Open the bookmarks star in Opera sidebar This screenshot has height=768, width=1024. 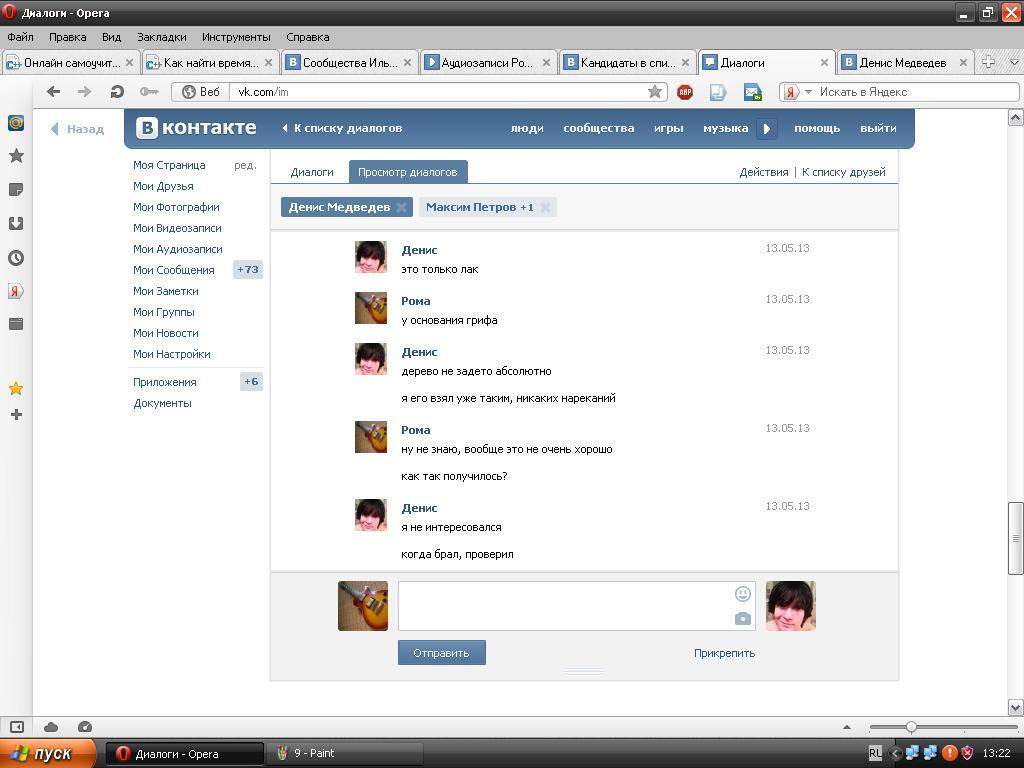[16, 155]
